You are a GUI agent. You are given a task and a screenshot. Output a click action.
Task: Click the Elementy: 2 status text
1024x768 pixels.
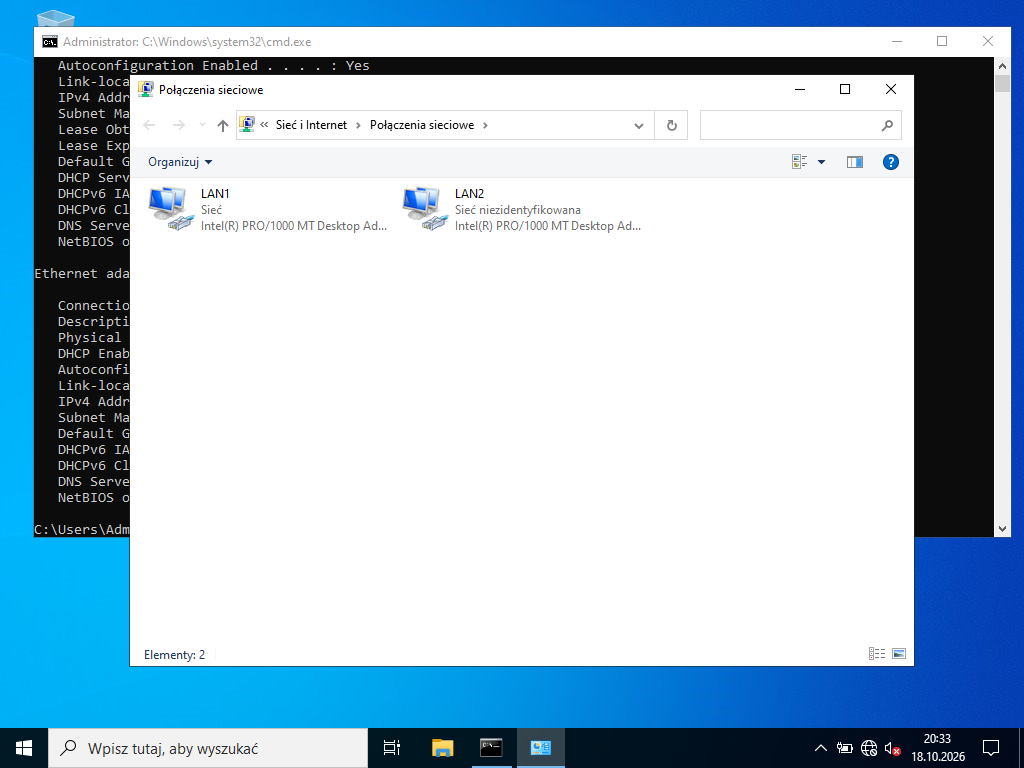pyautogui.click(x=174, y=654)
